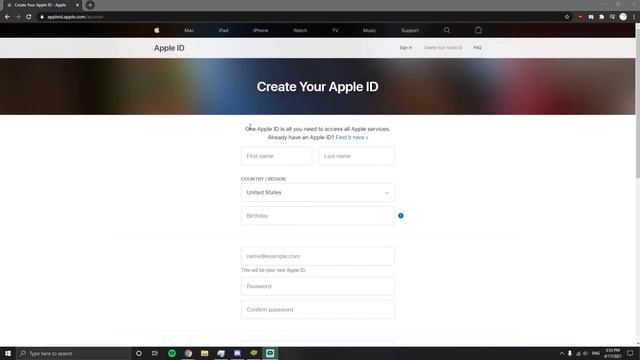The width and height of the screenshot is (640, 360).
Task: Click the Sign In link
Action: pos(406,48)
